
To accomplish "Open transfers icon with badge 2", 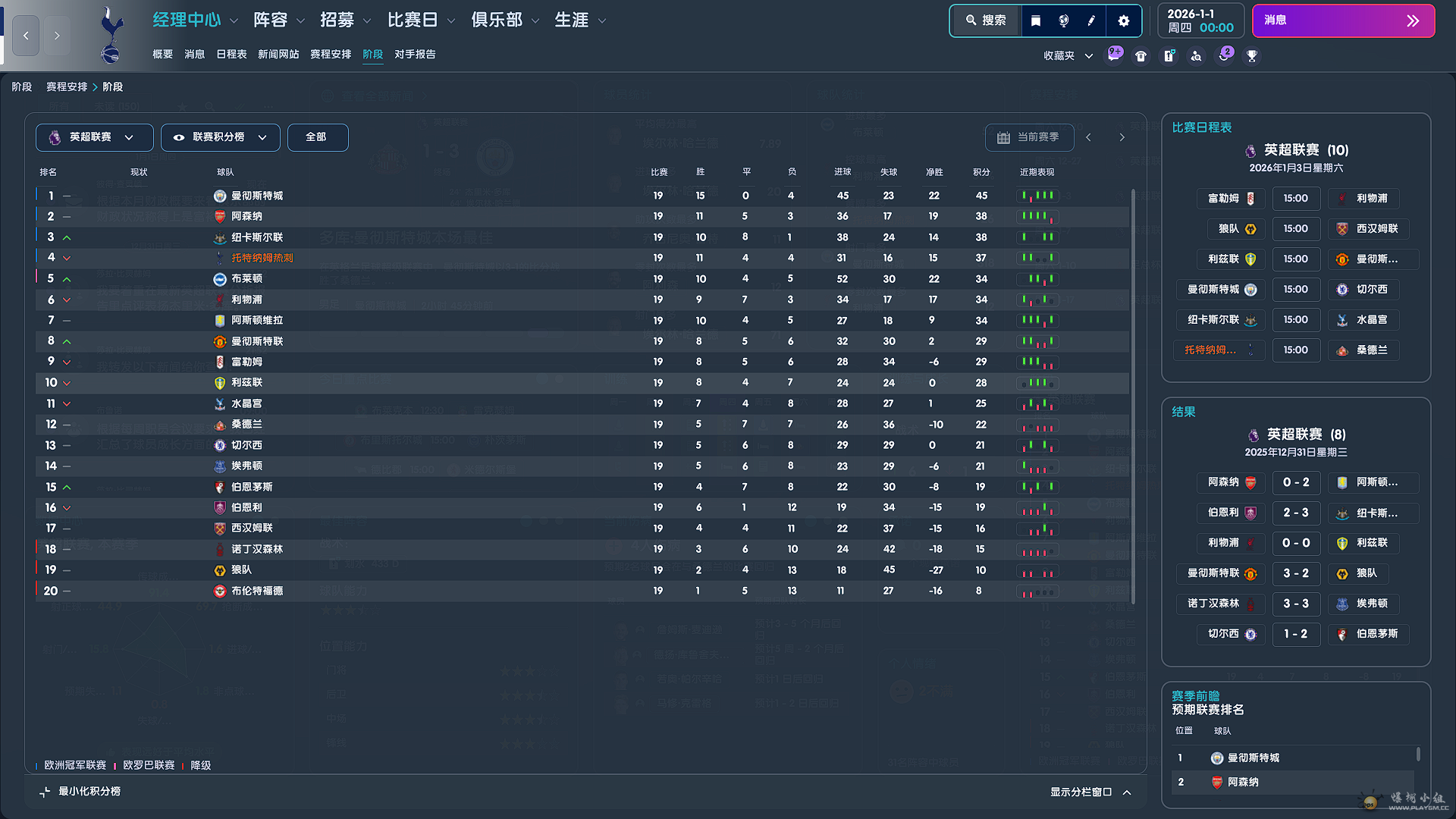I will [x=1225, y=55].
